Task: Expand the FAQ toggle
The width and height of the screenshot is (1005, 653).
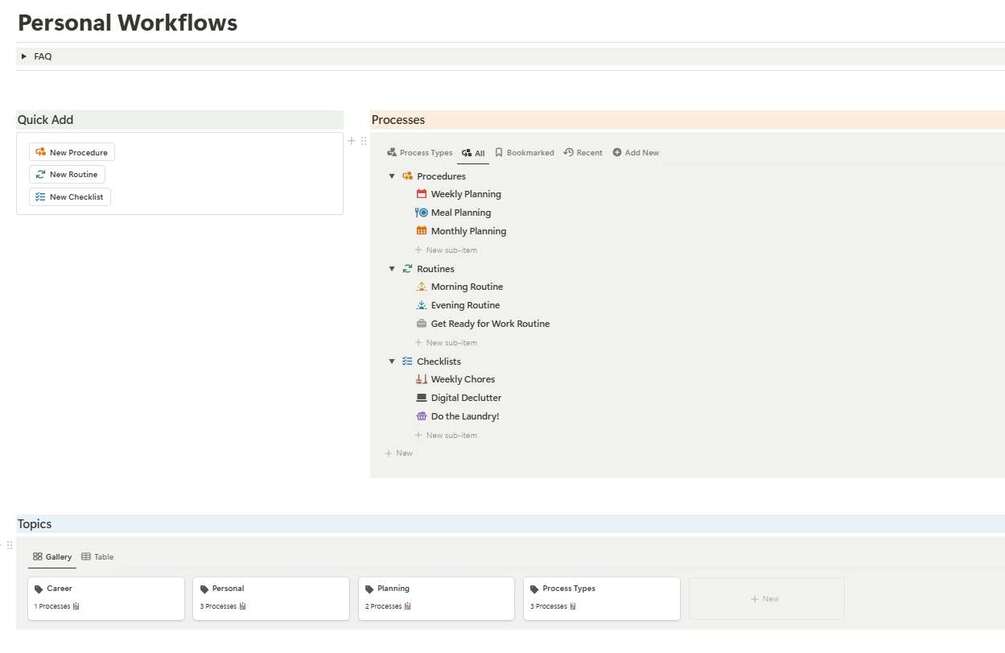Action: (24, 57)
